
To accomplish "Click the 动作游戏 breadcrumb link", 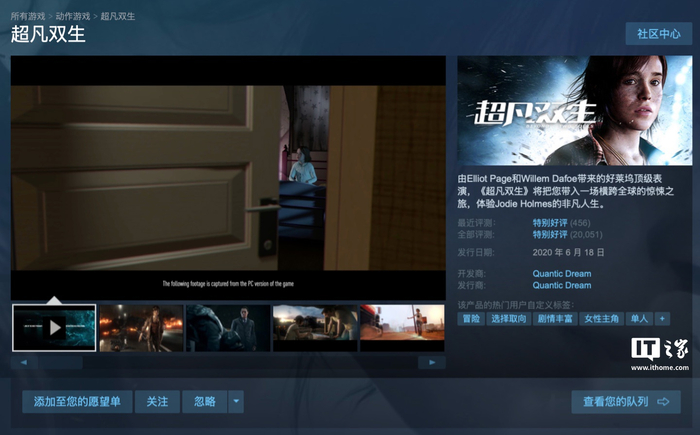I will click(x=73, y=17).
